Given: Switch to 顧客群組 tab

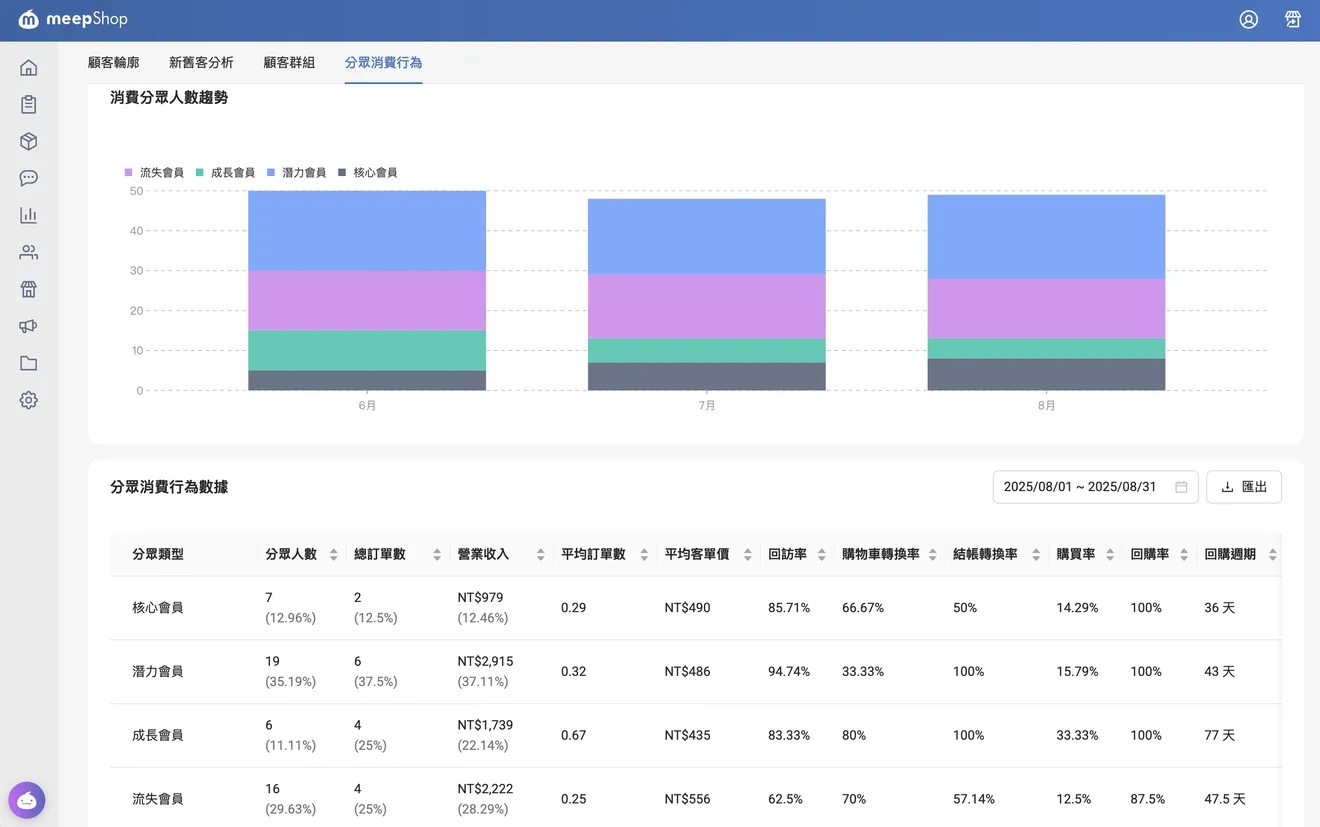Looking at the screenshot, I should (x=289, y=62).
